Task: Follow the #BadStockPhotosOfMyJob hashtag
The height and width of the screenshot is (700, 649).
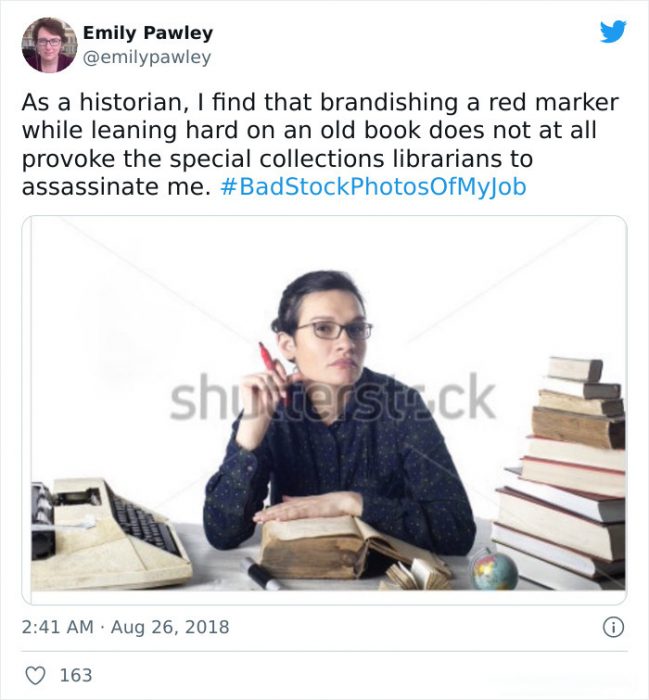Action: click(x=373, y=187)
